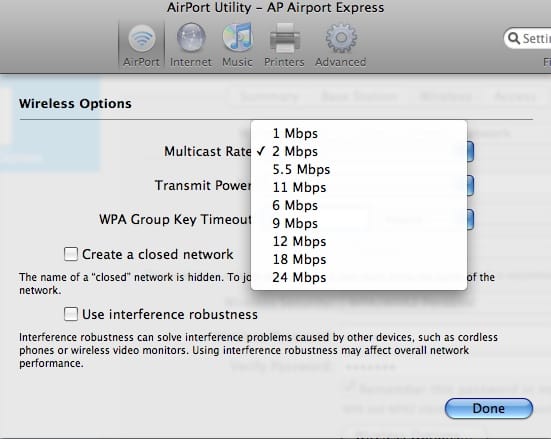The image size is (551, 439).
Task: Open the Transmit Power dropdown arrows
Action: [x=470, y=185]
